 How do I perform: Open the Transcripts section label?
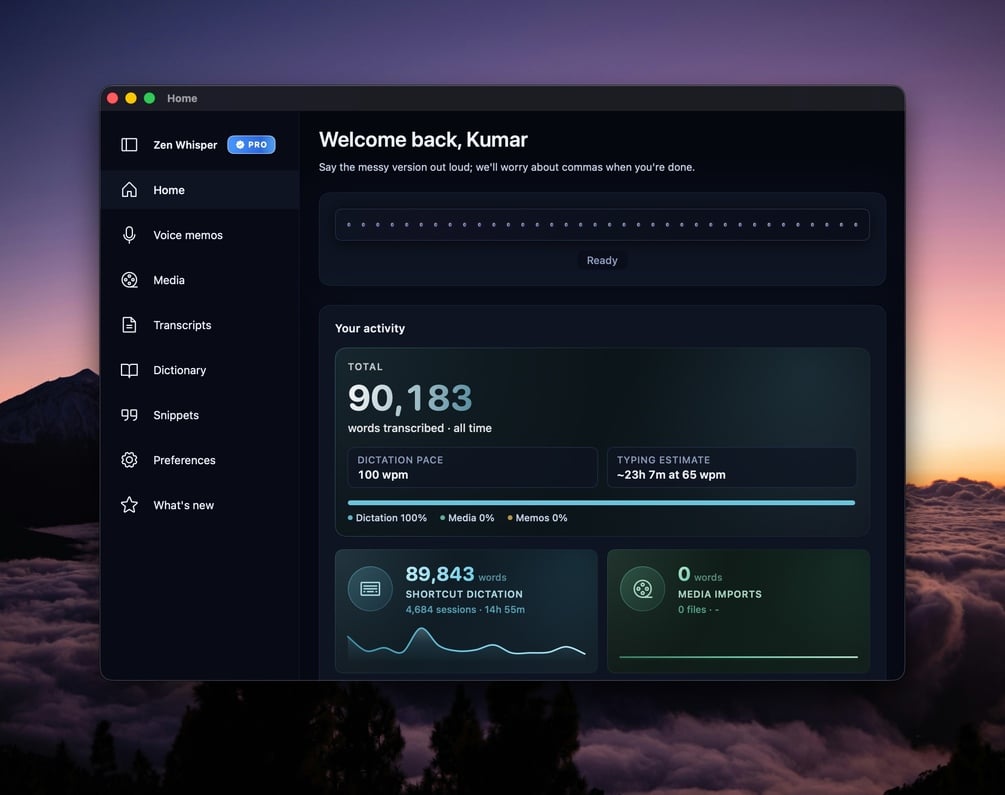[182, 325]
